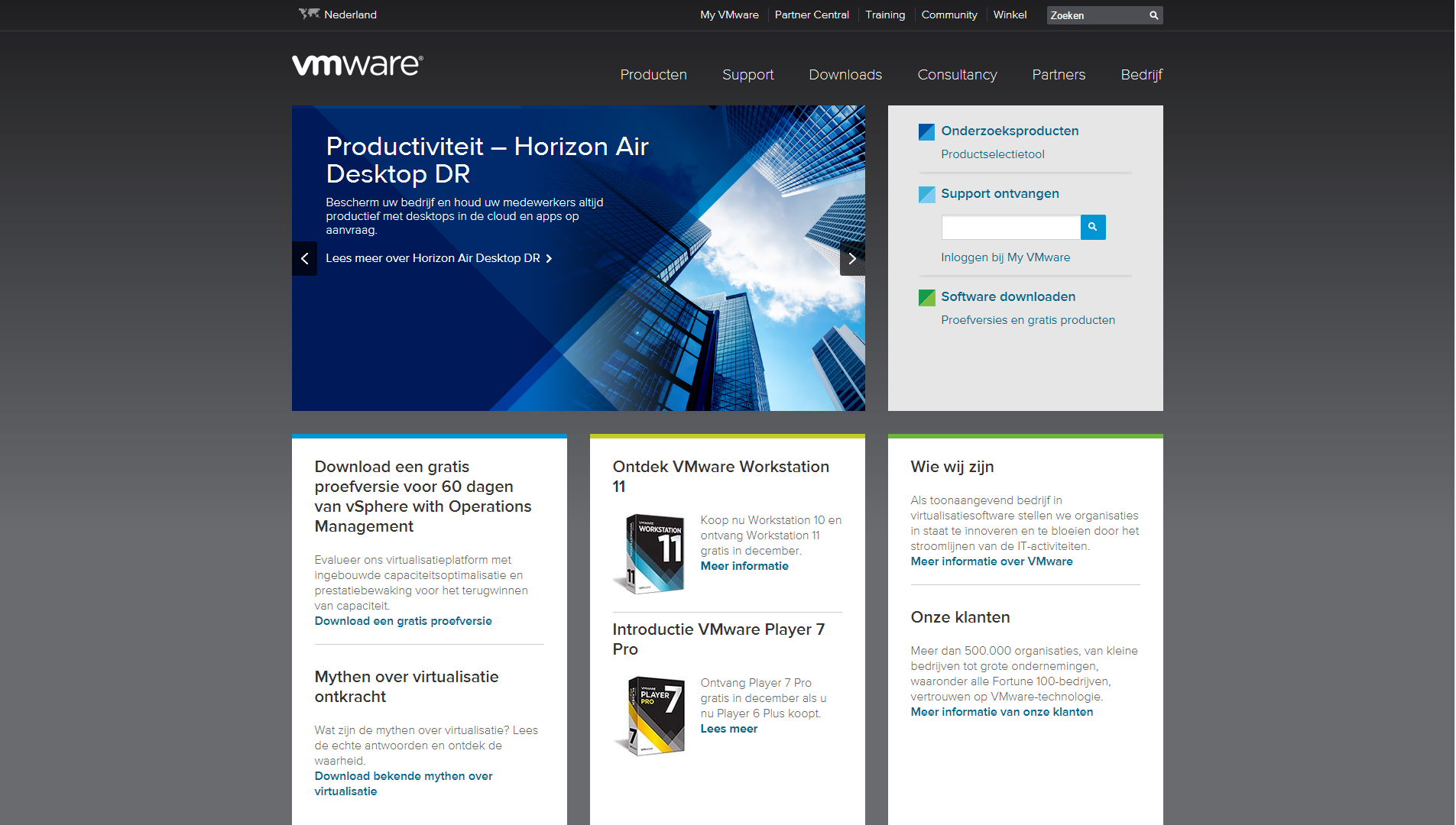
Task: Open the Consultancy menu
Action: (957, 75)
